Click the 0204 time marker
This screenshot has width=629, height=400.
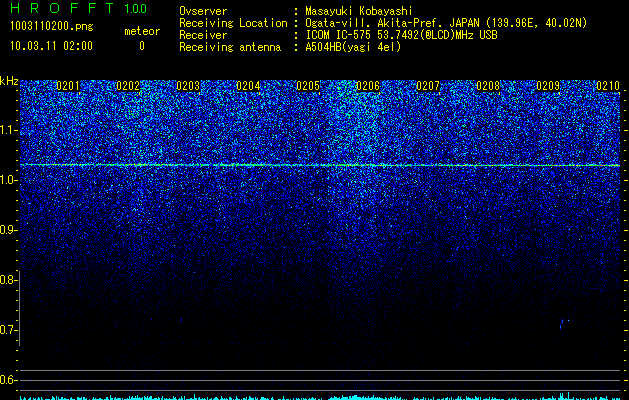[x=248, y=86]
